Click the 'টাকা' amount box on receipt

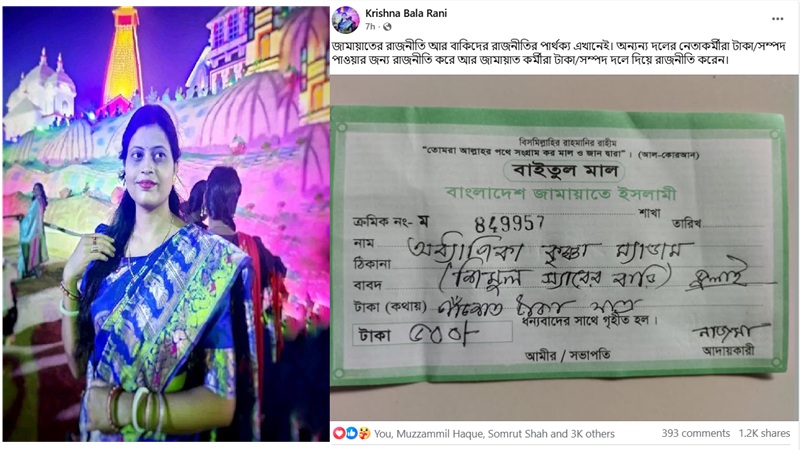point(432,334)
